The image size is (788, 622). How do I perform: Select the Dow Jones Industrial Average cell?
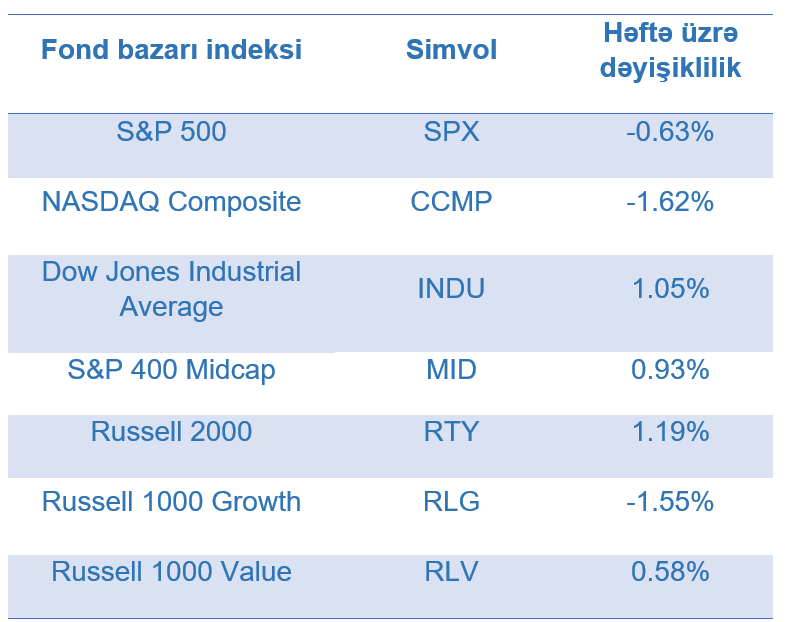(x=171, y=289)
